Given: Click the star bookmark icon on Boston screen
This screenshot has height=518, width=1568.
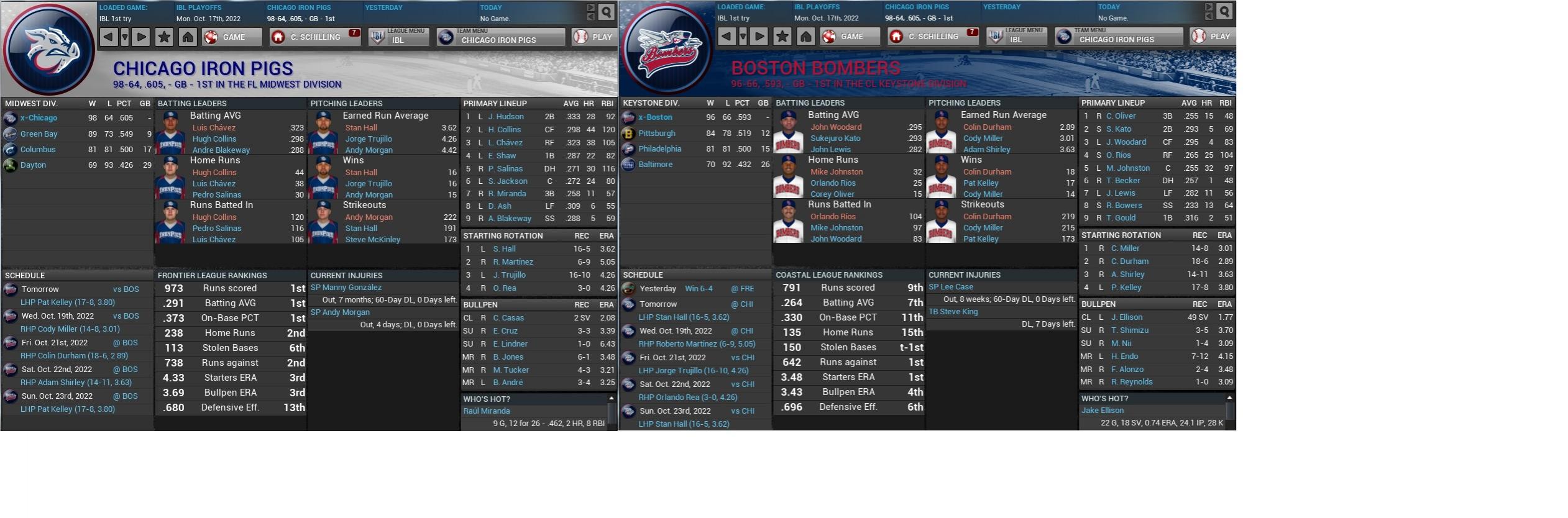Looking at the screenshot, I should tap(782, 37).
